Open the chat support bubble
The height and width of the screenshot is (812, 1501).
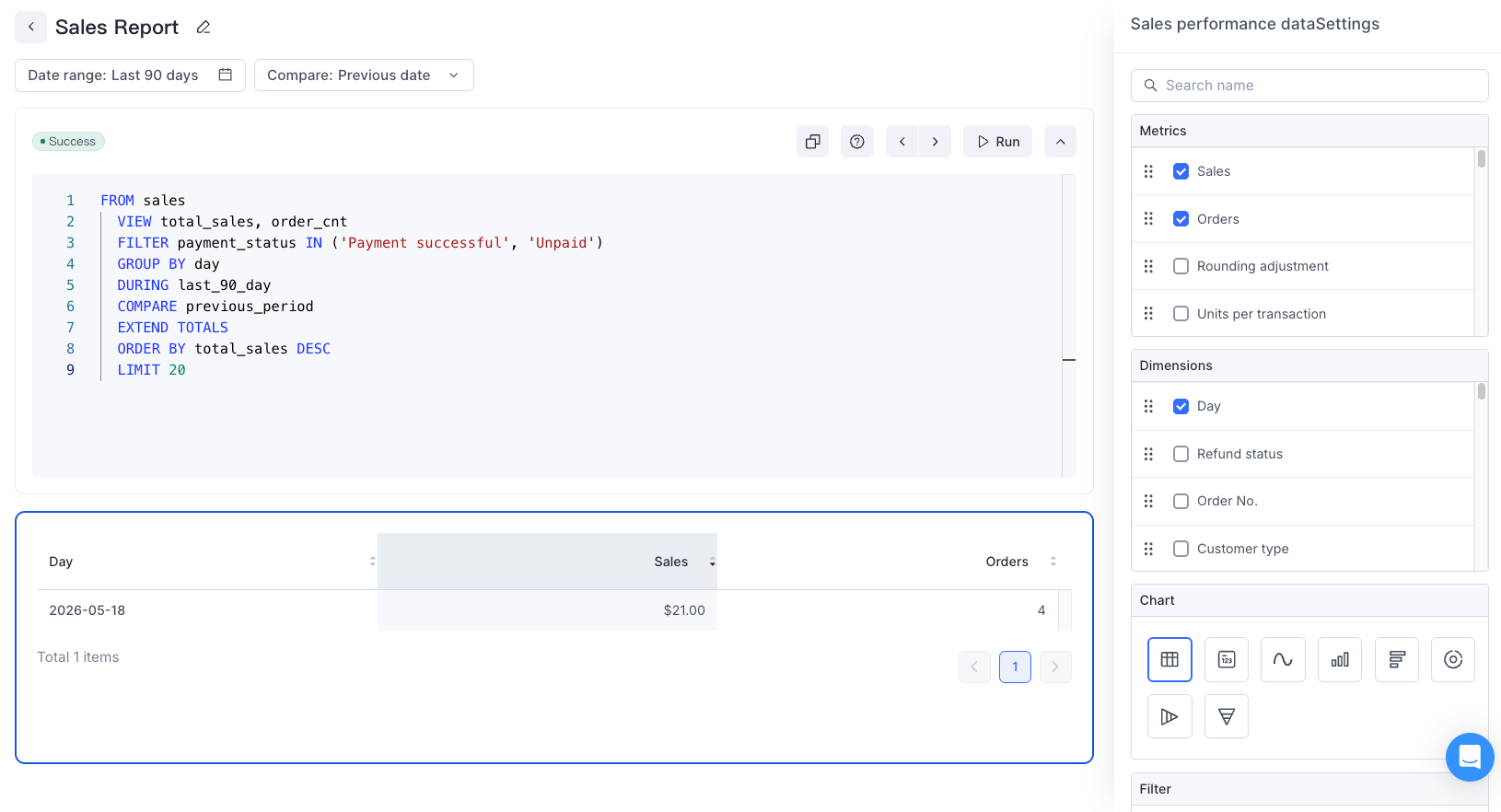(1470, 757)
